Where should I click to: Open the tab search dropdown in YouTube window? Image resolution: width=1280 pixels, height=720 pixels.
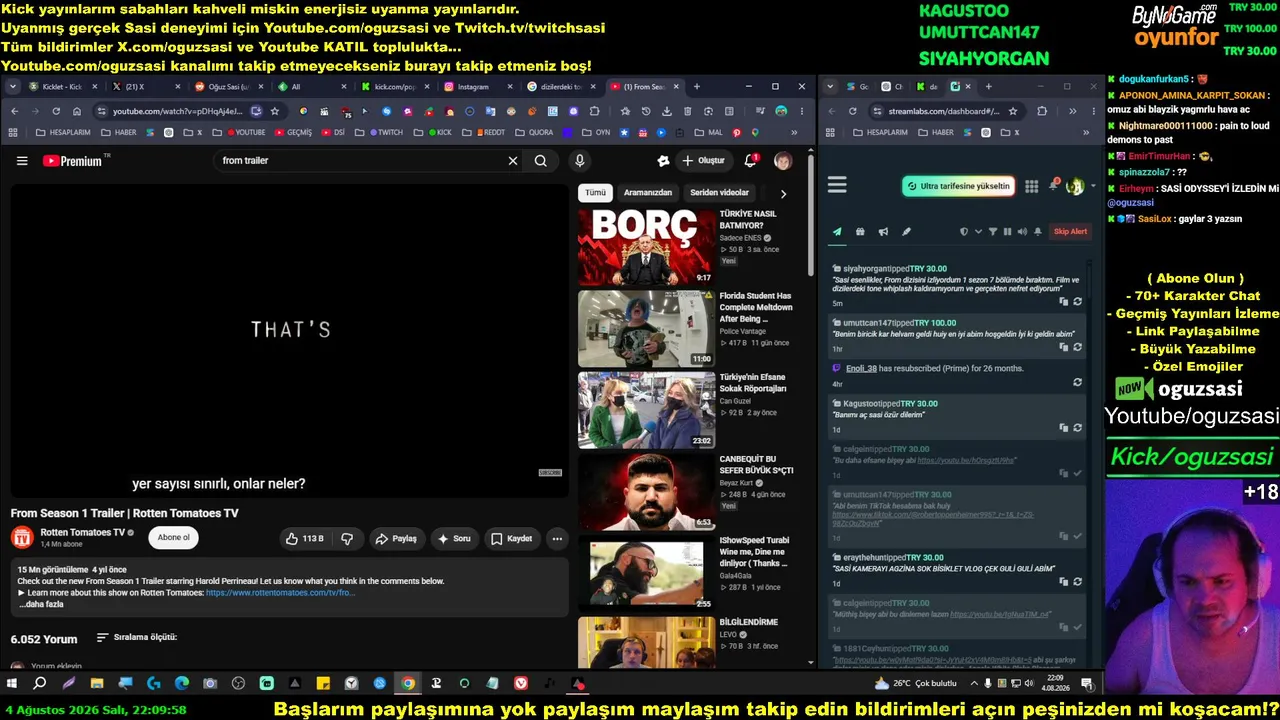(x=13, y=87)
